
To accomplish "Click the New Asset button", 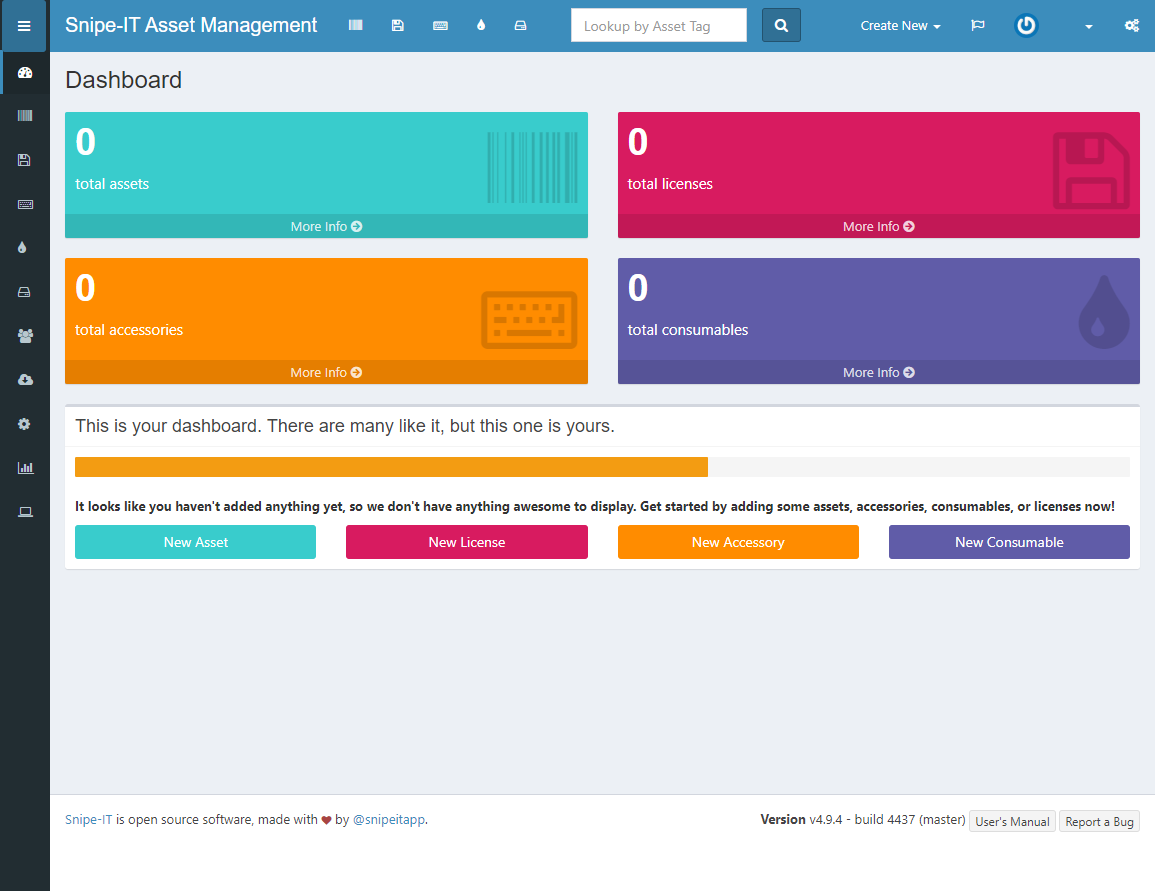I will pos(195,542).
